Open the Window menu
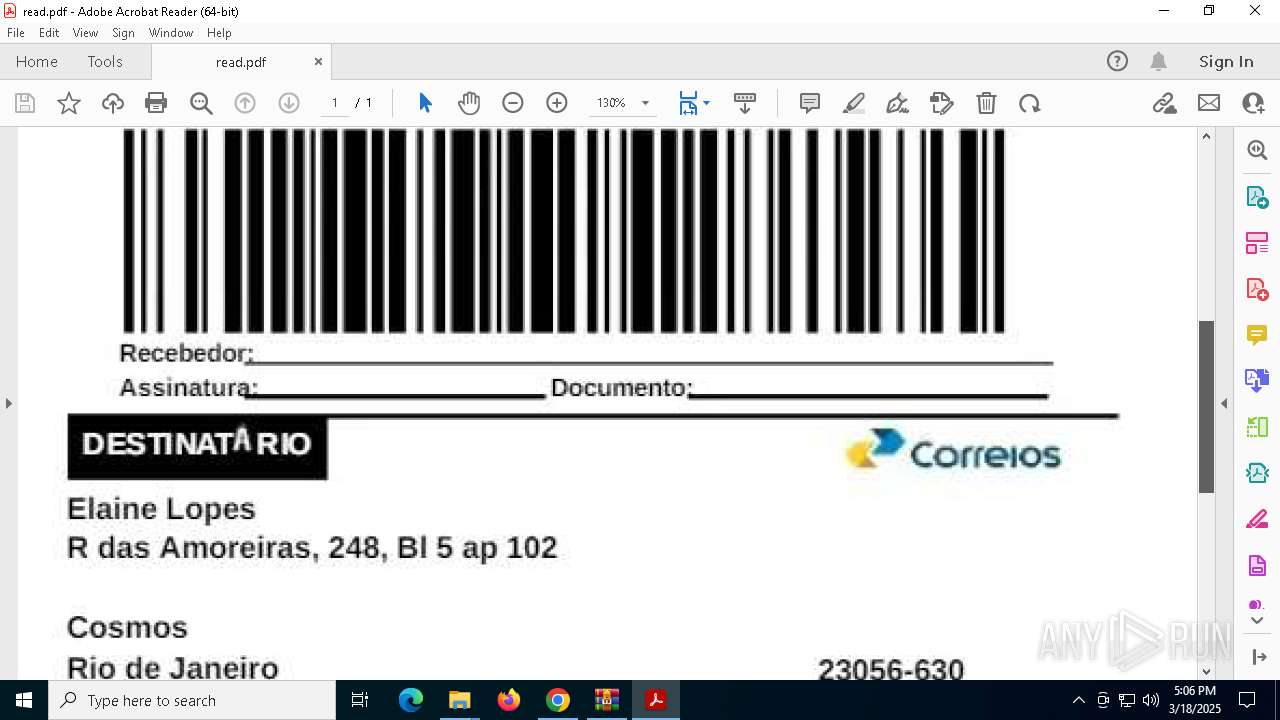Viewport: 1280px width, 720px height. click(x=171, y=33)
